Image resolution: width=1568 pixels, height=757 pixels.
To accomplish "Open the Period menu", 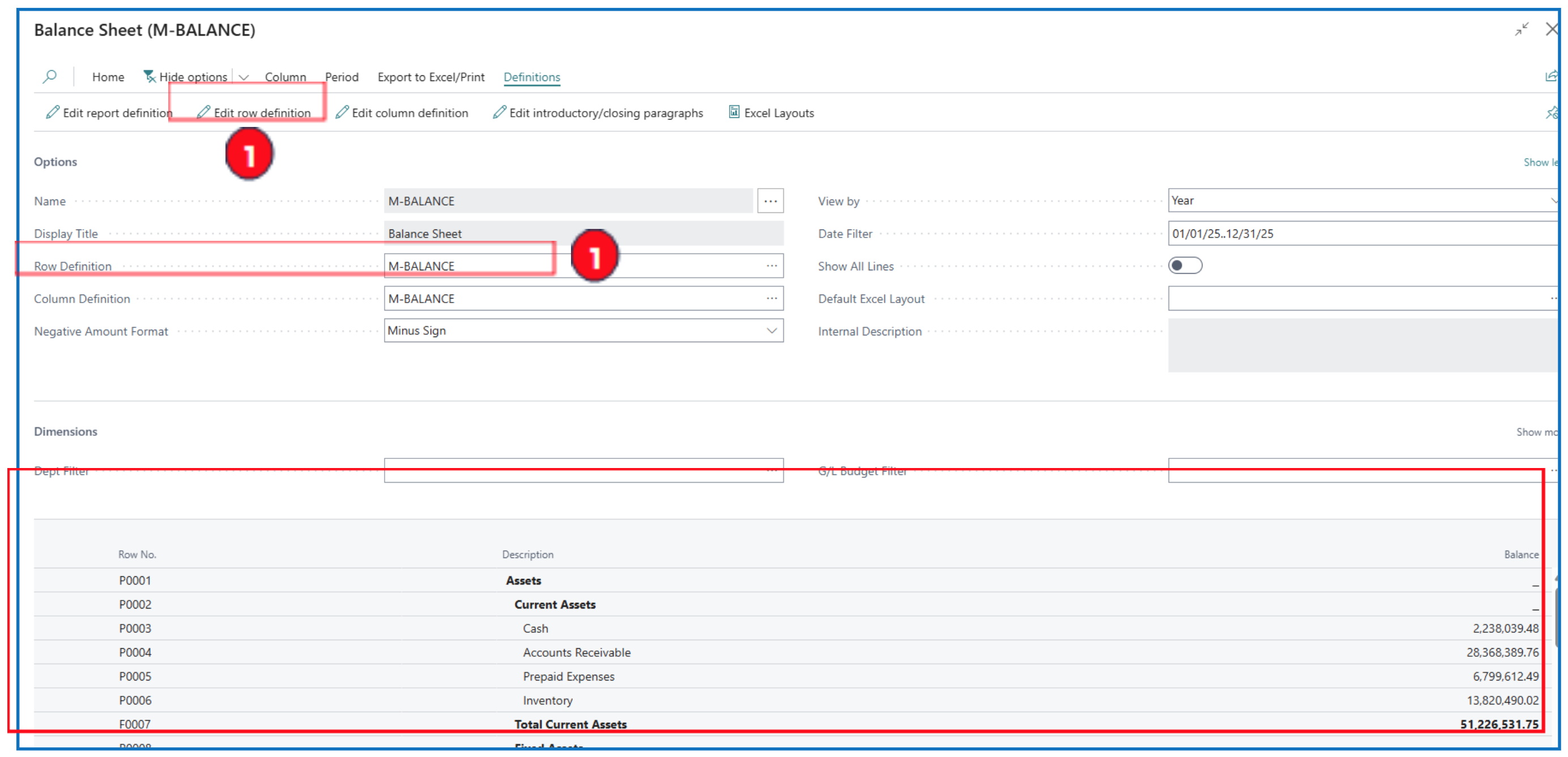I will 342,78.
